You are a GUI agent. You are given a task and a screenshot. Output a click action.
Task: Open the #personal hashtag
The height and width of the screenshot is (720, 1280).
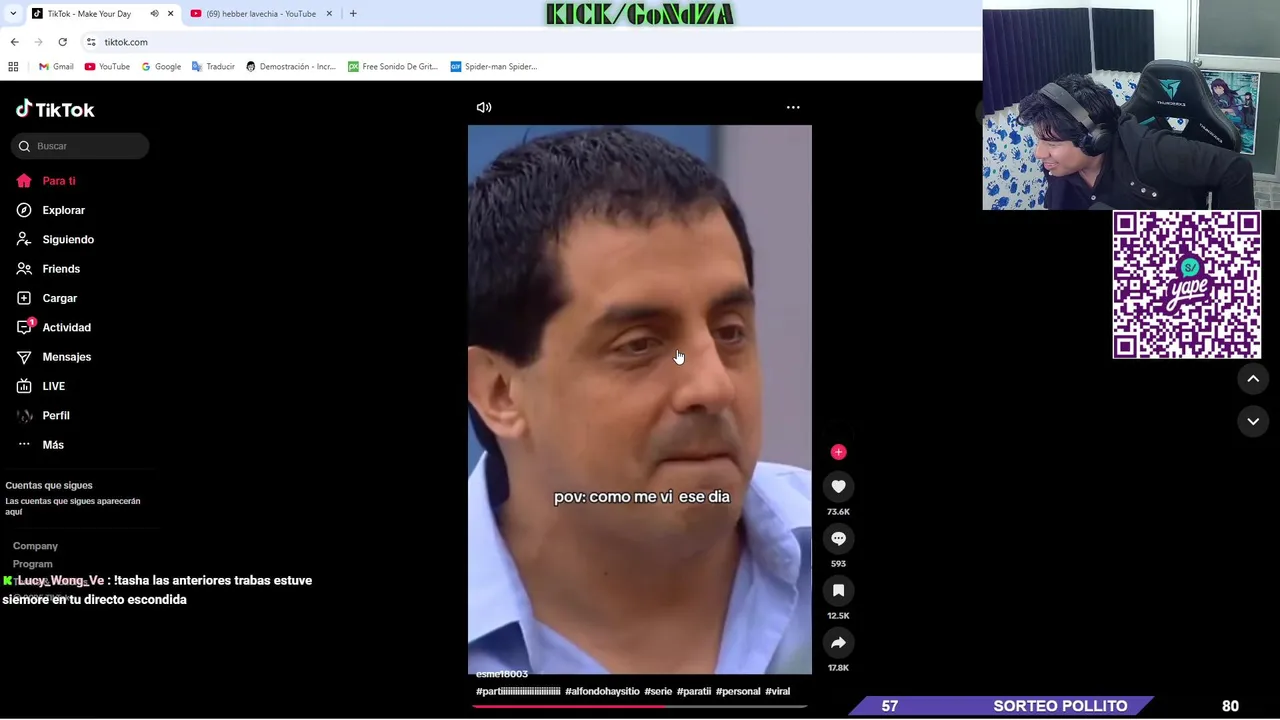click(x=738, y=691)
